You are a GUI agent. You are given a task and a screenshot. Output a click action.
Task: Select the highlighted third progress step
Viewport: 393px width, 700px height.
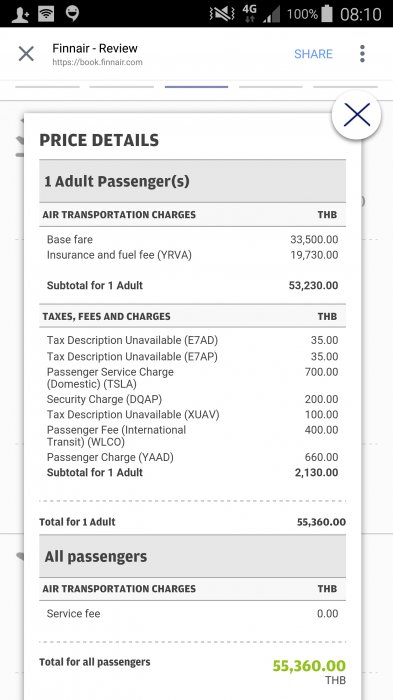tap(196, 87)
